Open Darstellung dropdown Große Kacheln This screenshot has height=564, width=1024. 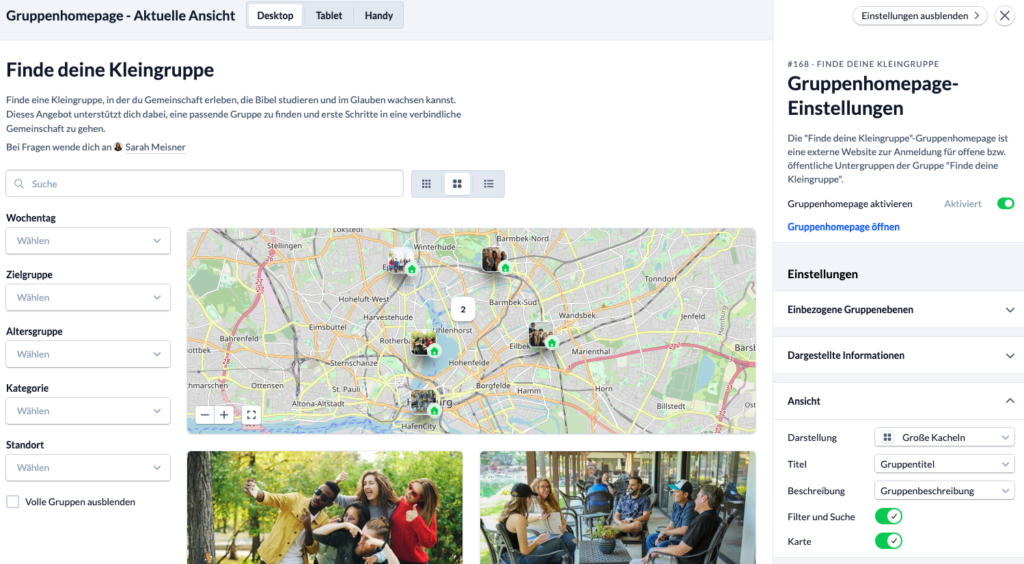(x=944, y=437)
